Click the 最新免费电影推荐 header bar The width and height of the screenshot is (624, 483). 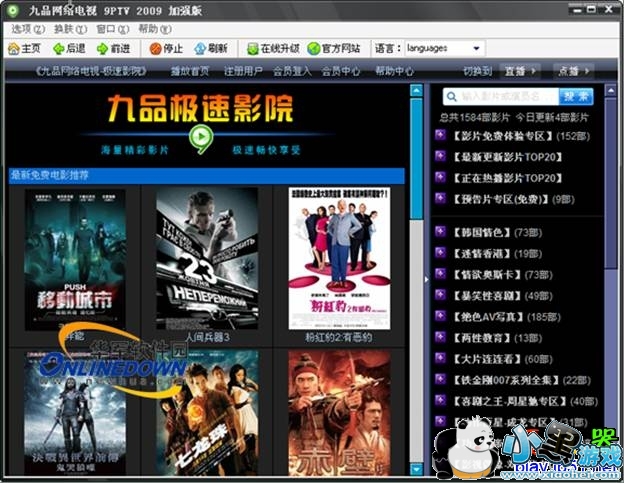pos(207,175)
